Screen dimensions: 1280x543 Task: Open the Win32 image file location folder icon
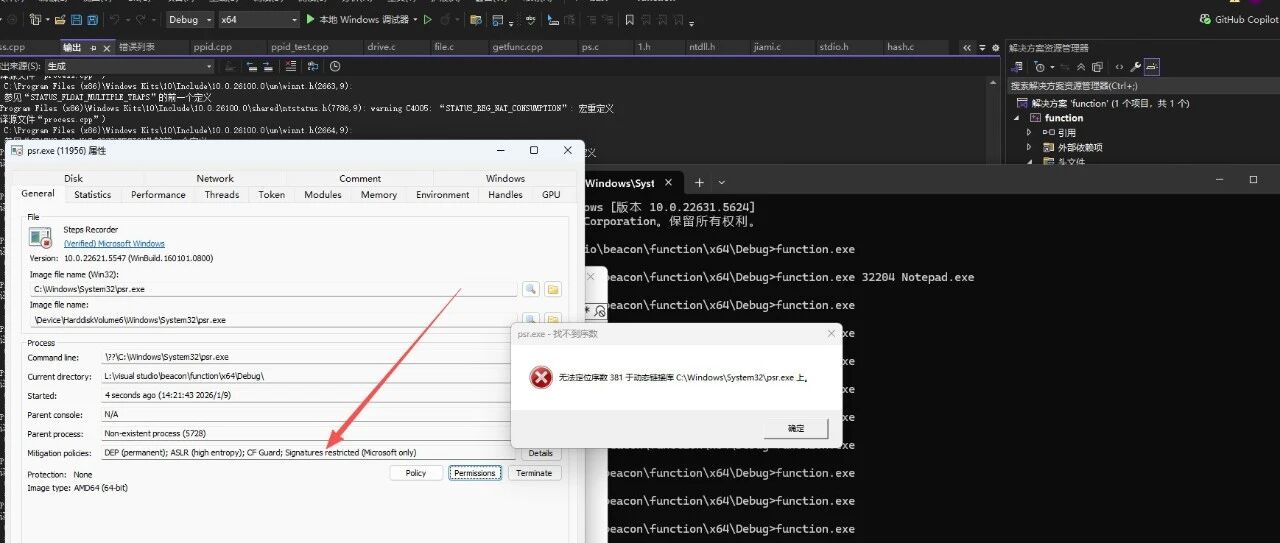[x=552, y=289]
